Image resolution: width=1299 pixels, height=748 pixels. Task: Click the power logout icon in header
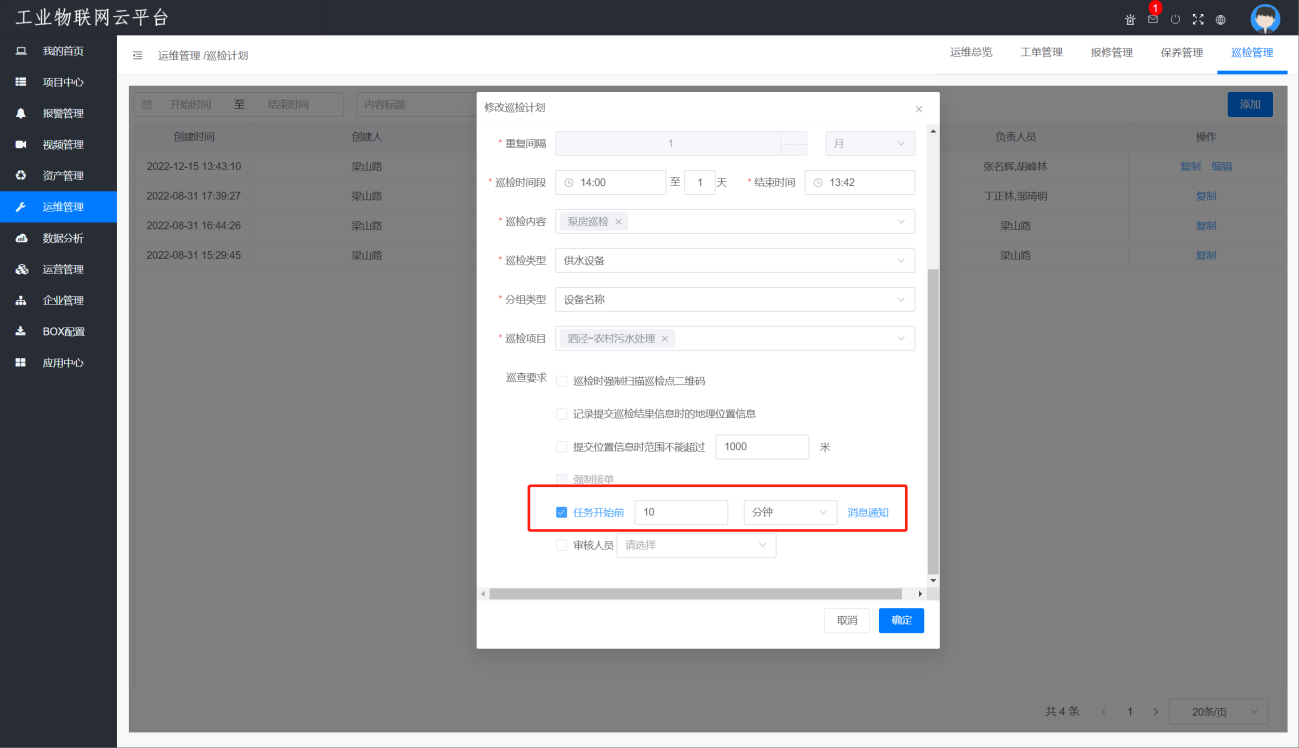click(1175, 19)
